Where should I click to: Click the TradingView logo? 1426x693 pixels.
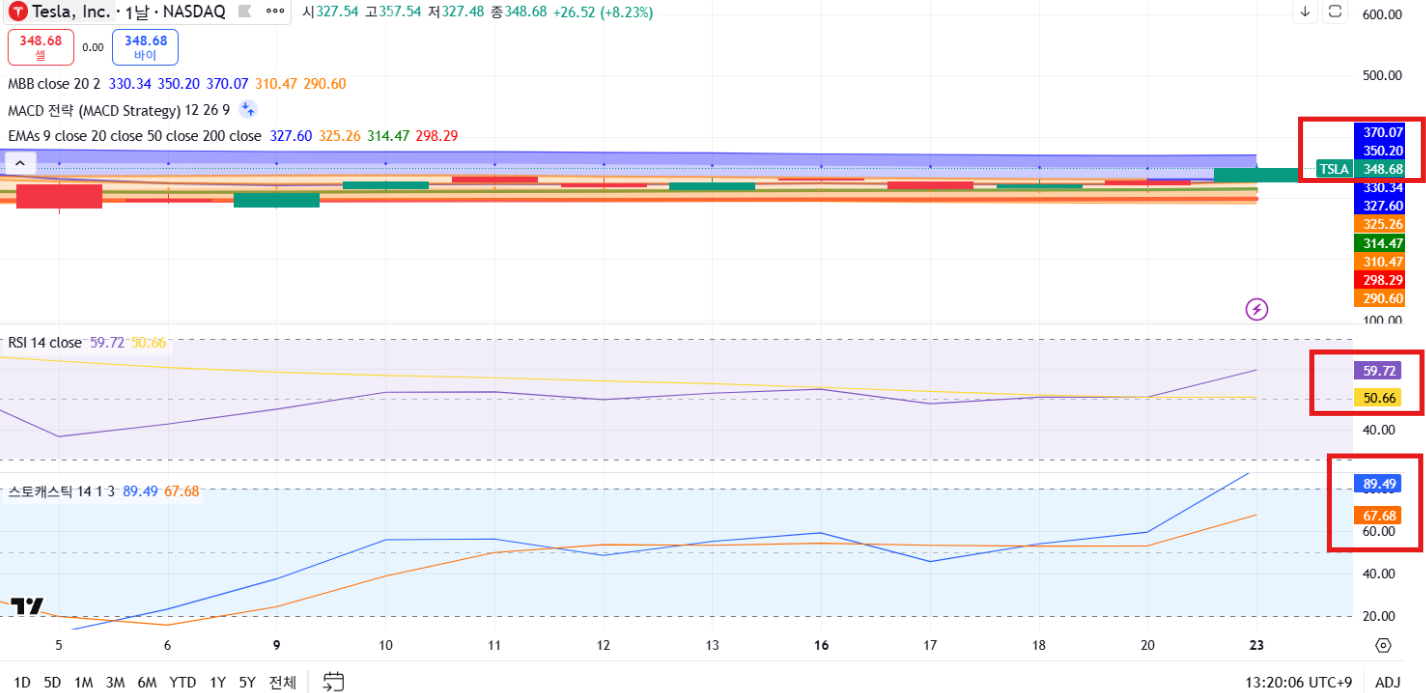(28, 606)
